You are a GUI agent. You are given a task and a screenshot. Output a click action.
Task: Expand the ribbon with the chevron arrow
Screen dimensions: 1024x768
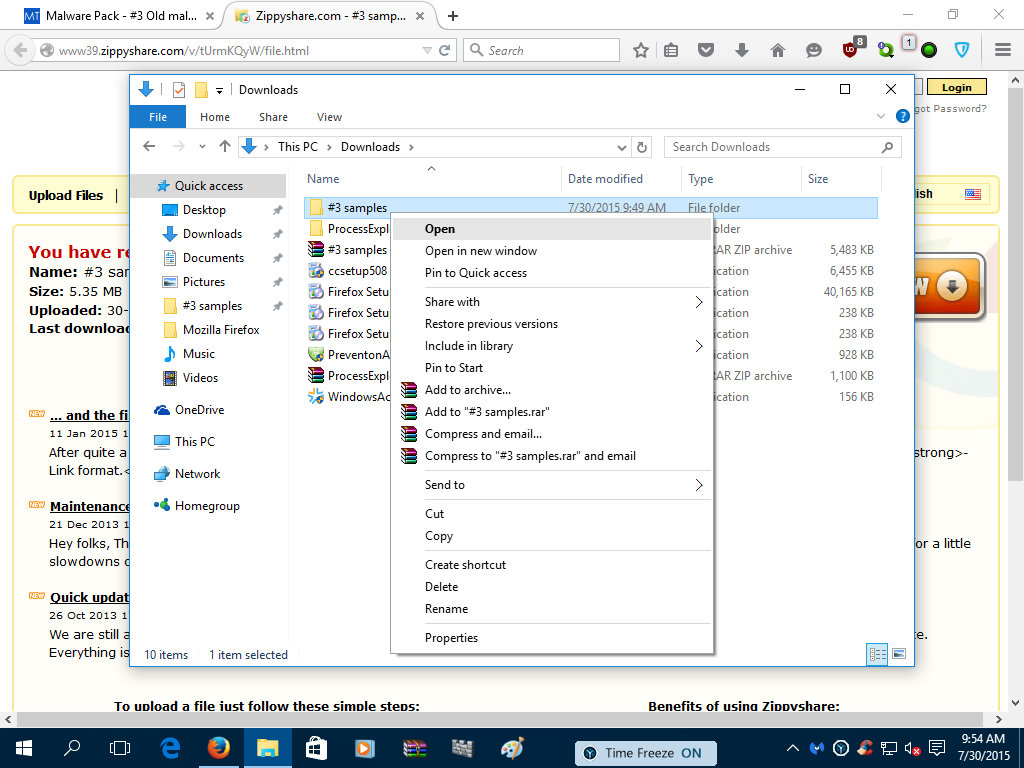pyautogui.click(x=882, y=116)
